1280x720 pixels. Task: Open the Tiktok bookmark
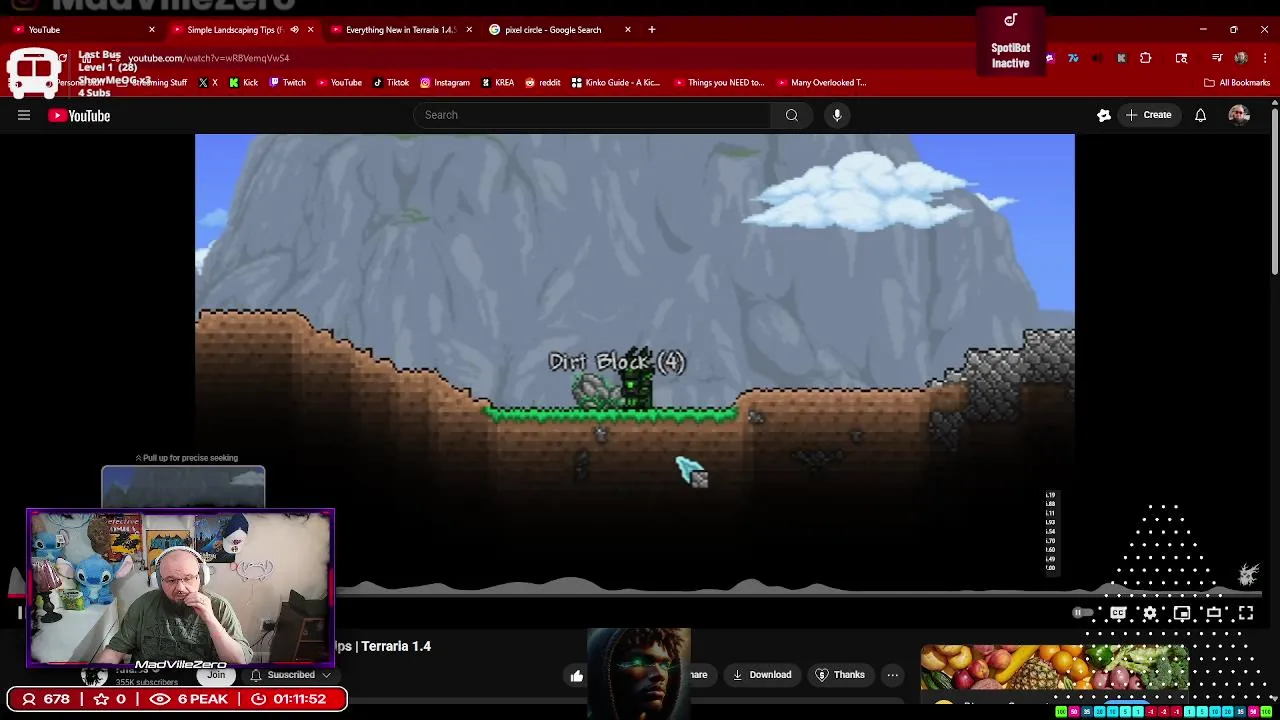pyautogui.click(x=391, y=83)
